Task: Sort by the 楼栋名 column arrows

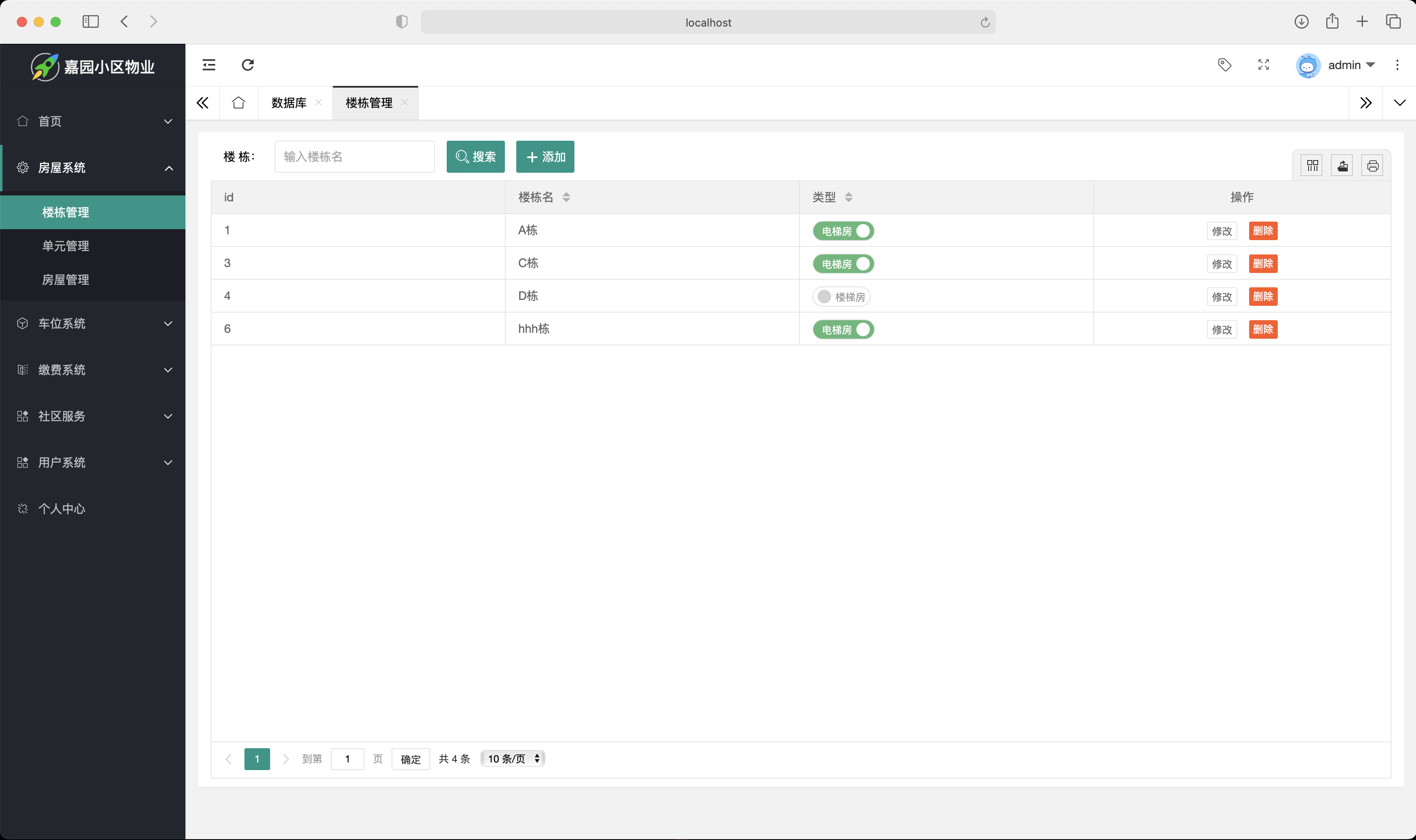Action: point(566,197)
